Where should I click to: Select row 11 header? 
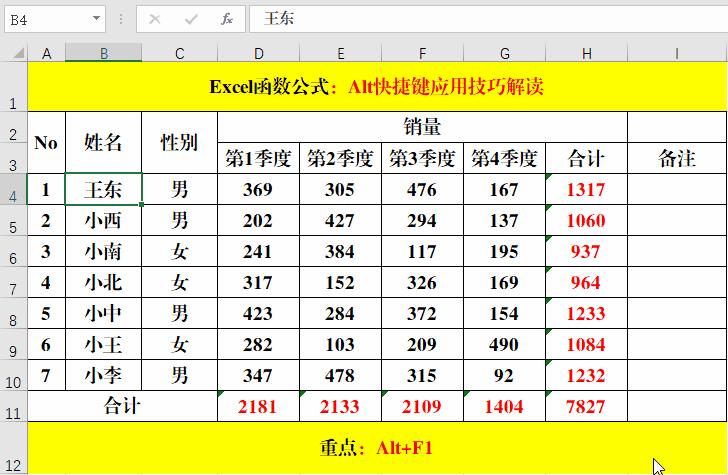click(x=13, y=406)
